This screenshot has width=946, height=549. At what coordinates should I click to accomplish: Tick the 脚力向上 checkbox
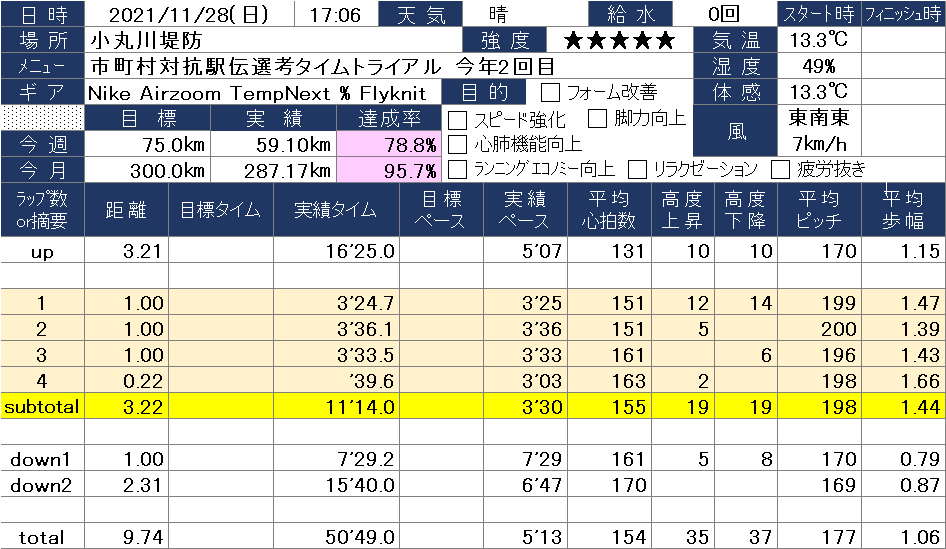(x=597, y=119)
